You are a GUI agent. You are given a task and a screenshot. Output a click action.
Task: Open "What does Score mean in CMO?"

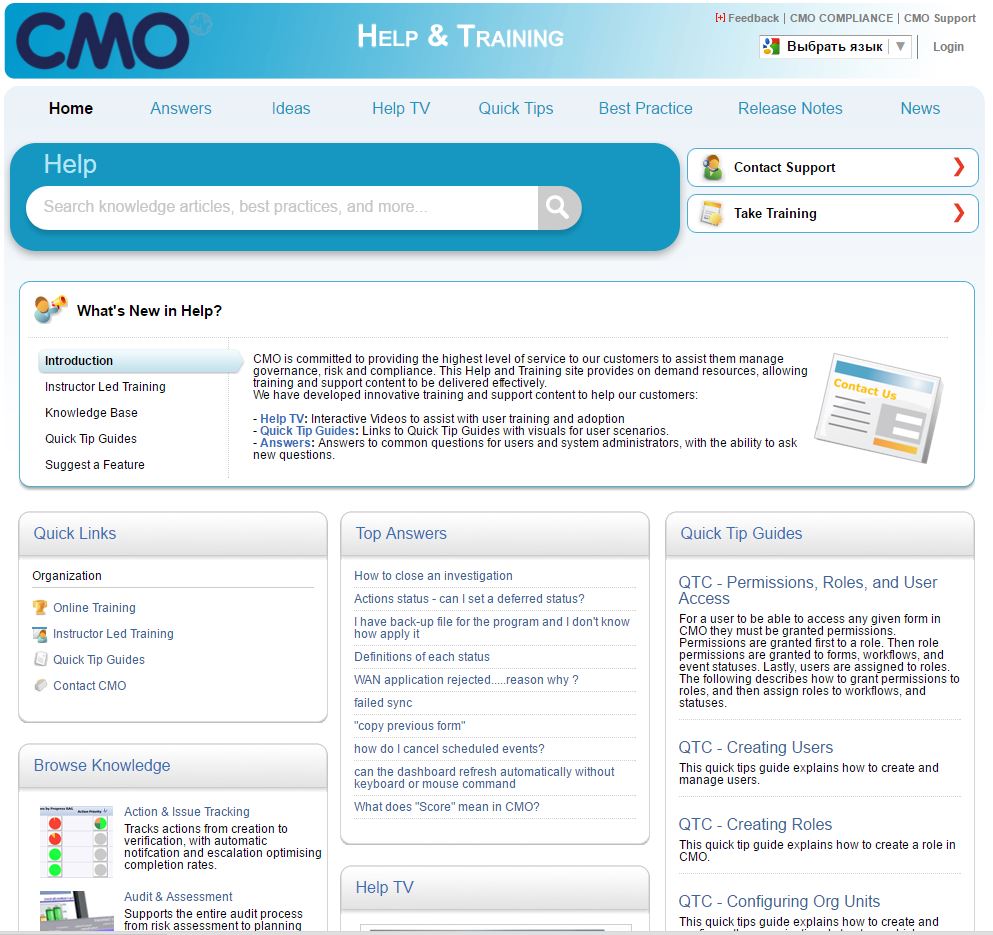(x=446, y=806)
